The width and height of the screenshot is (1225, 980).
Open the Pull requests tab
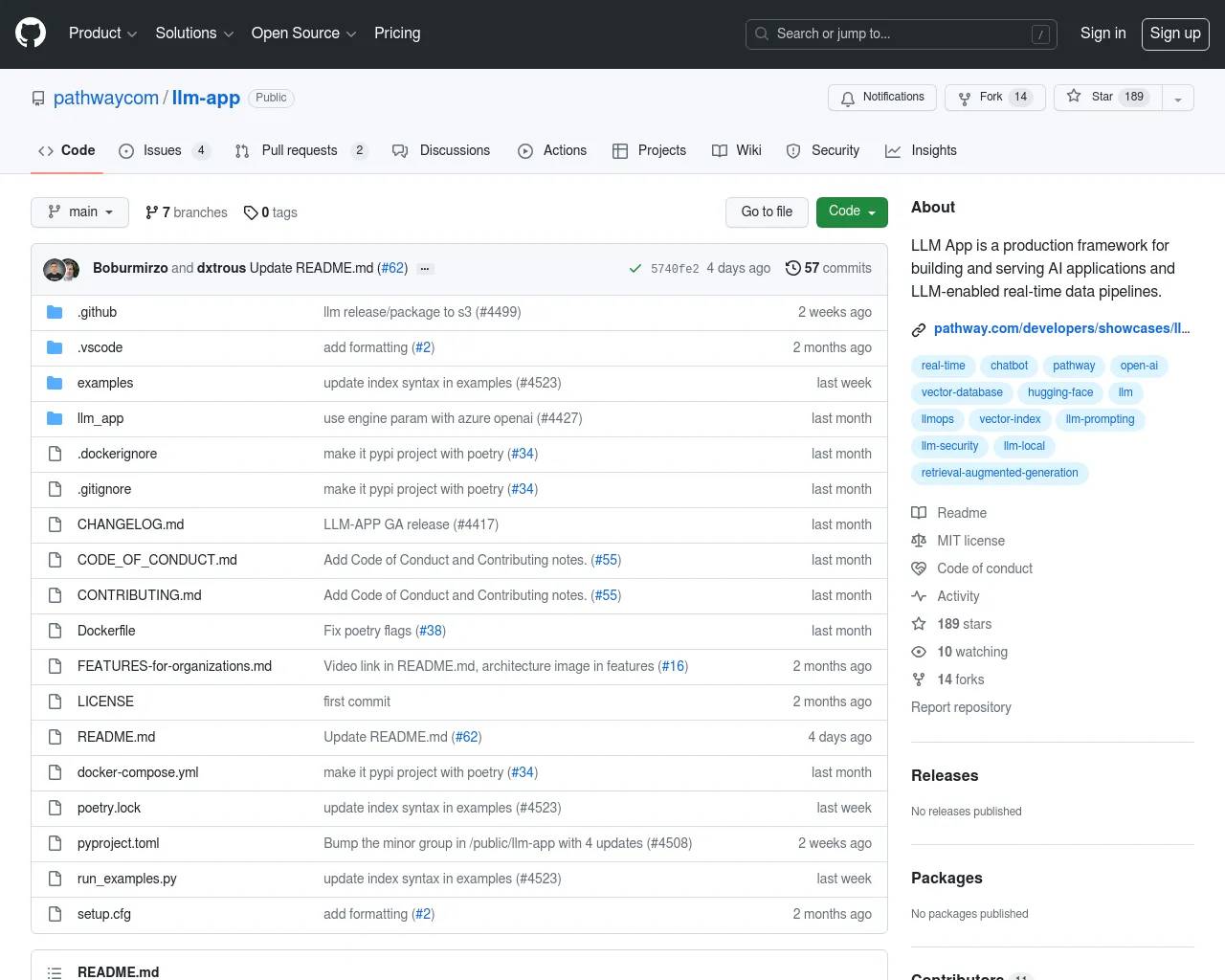[301, 150]
